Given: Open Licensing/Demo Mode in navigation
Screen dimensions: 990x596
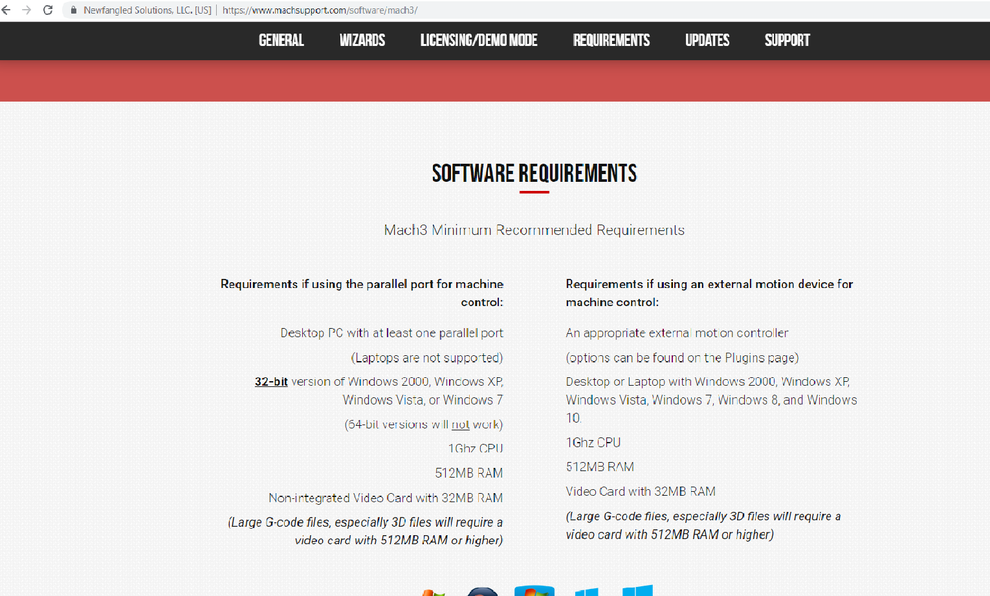Looking at the screenshot, I should tap(478, 41).
